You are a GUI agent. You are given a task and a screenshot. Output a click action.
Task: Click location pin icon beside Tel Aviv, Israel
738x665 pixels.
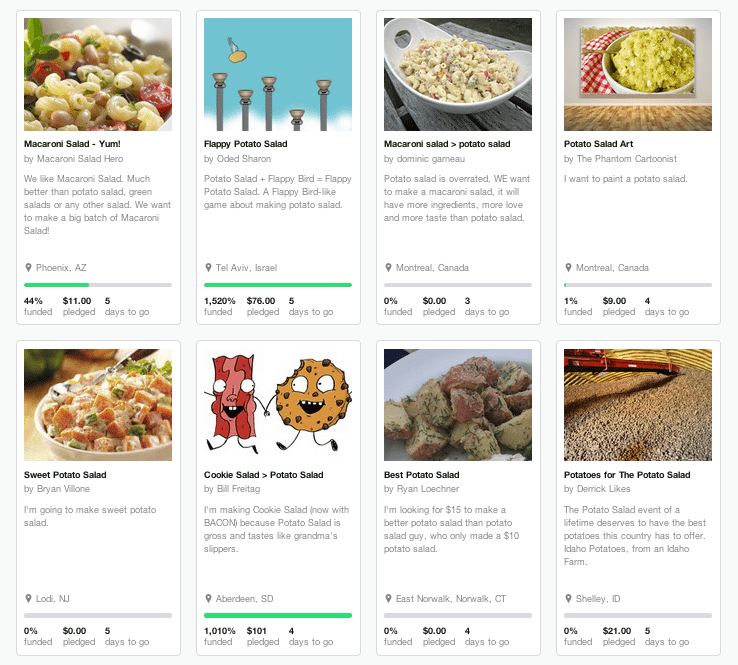208,268
